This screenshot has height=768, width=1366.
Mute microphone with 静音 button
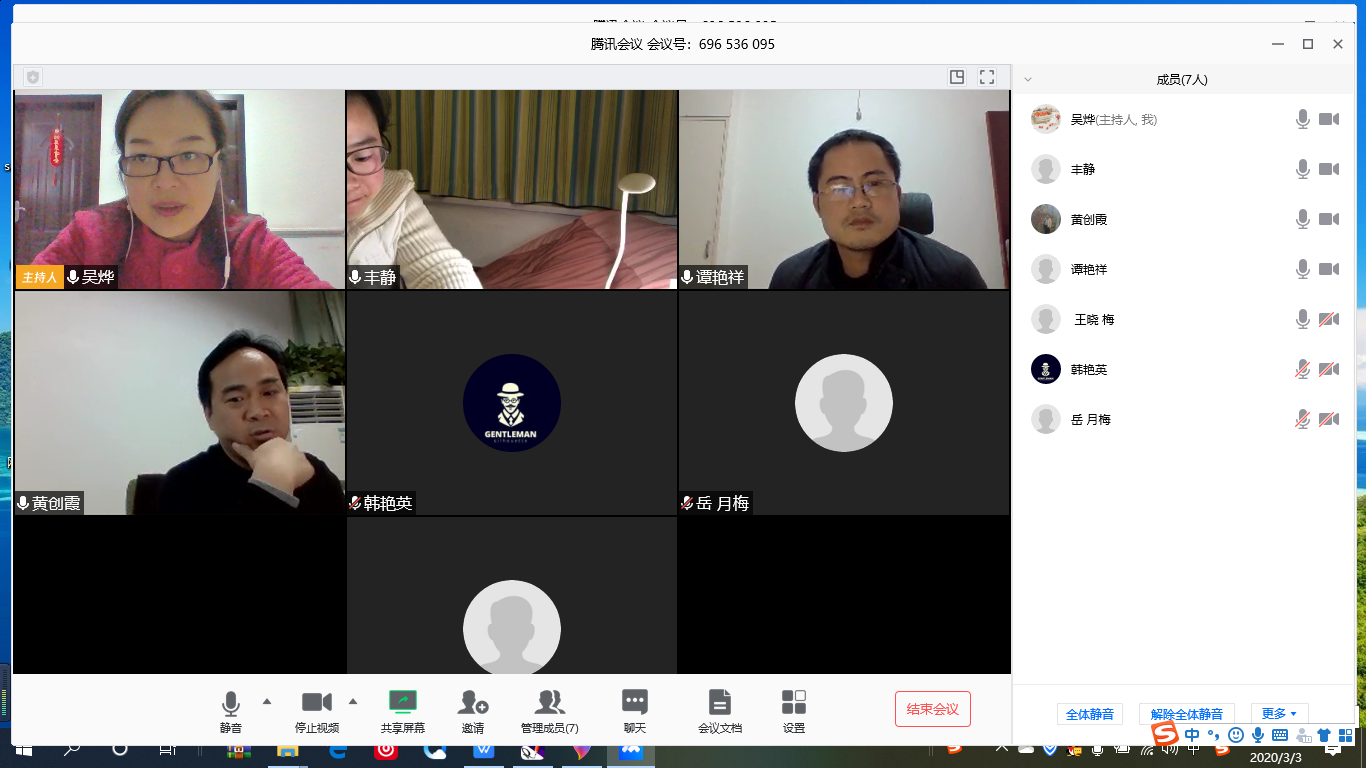click(231, 703)
